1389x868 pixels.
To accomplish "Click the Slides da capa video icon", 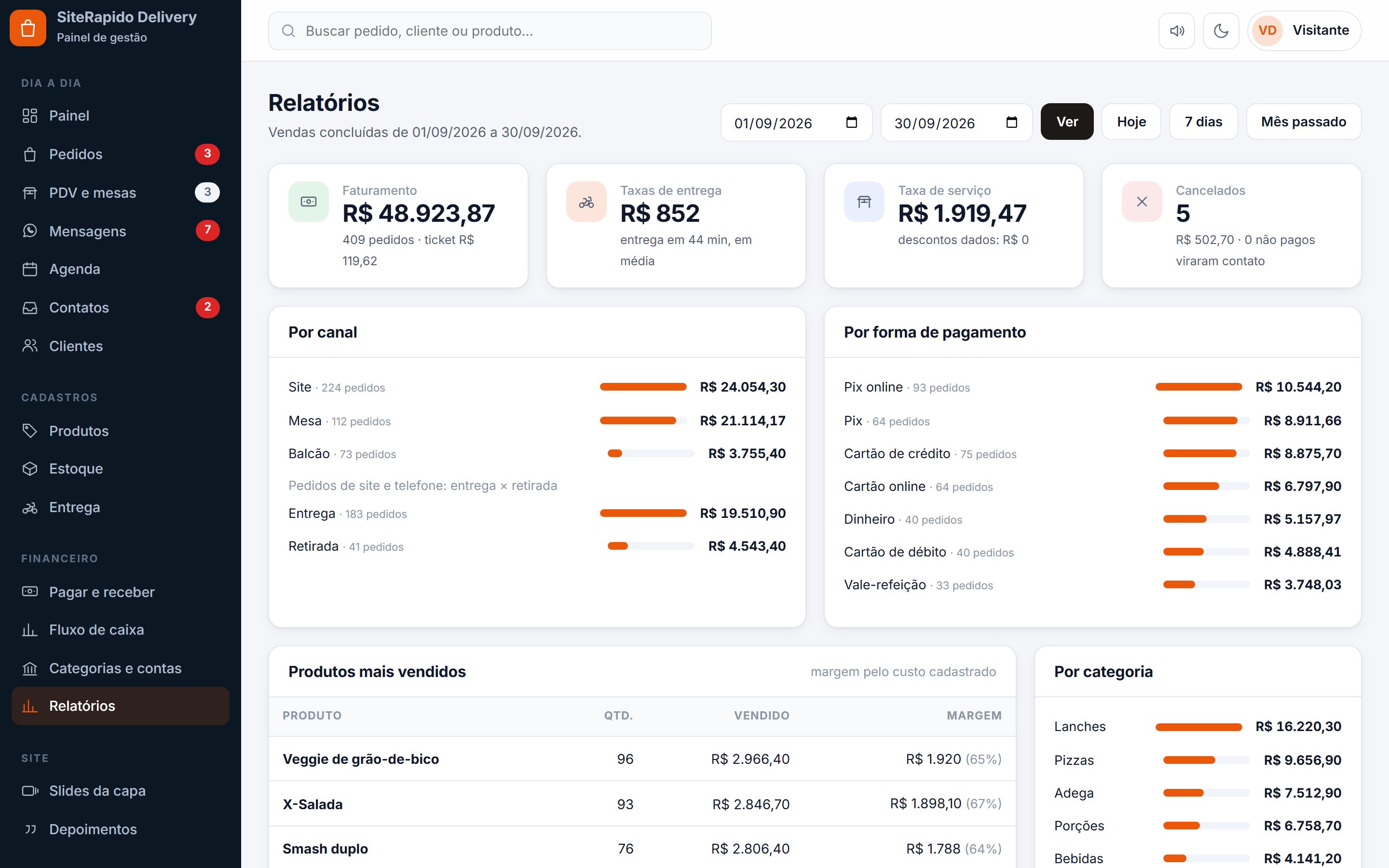I will coord(30,790).
